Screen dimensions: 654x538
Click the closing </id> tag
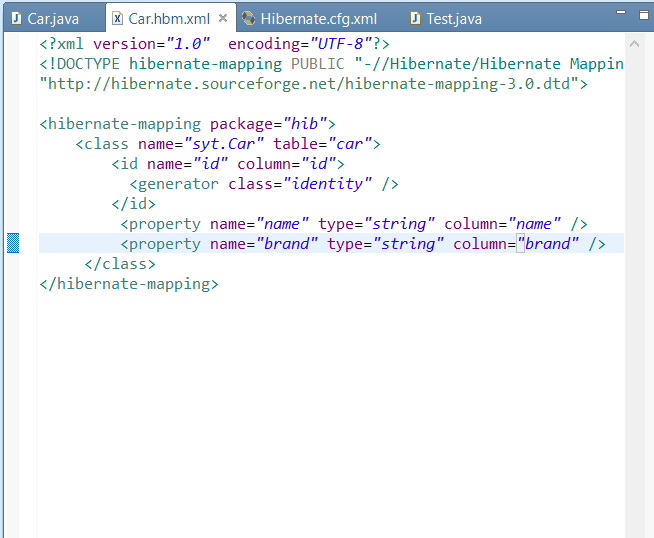tap(133, 204)
